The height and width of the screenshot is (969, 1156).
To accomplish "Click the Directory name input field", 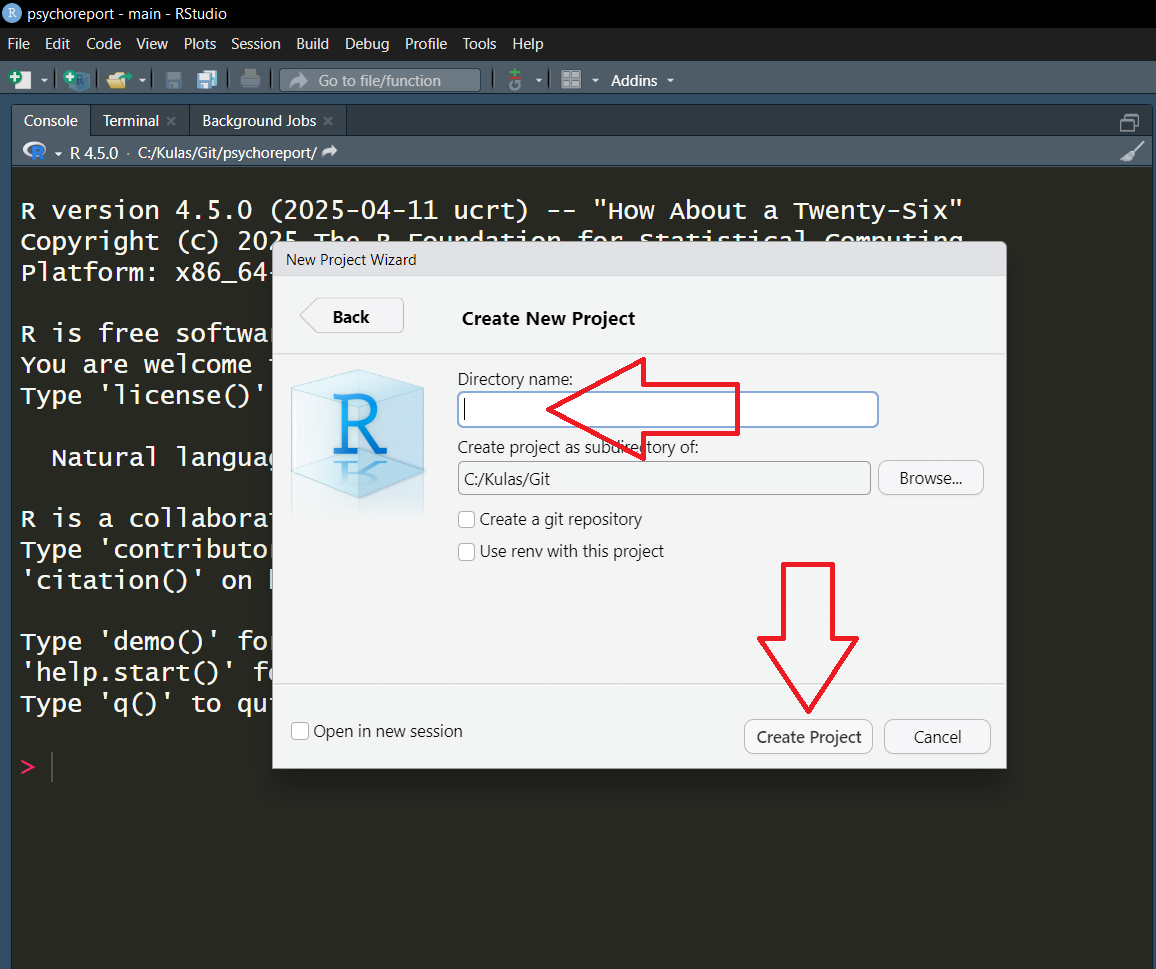I will pos(667,410).
